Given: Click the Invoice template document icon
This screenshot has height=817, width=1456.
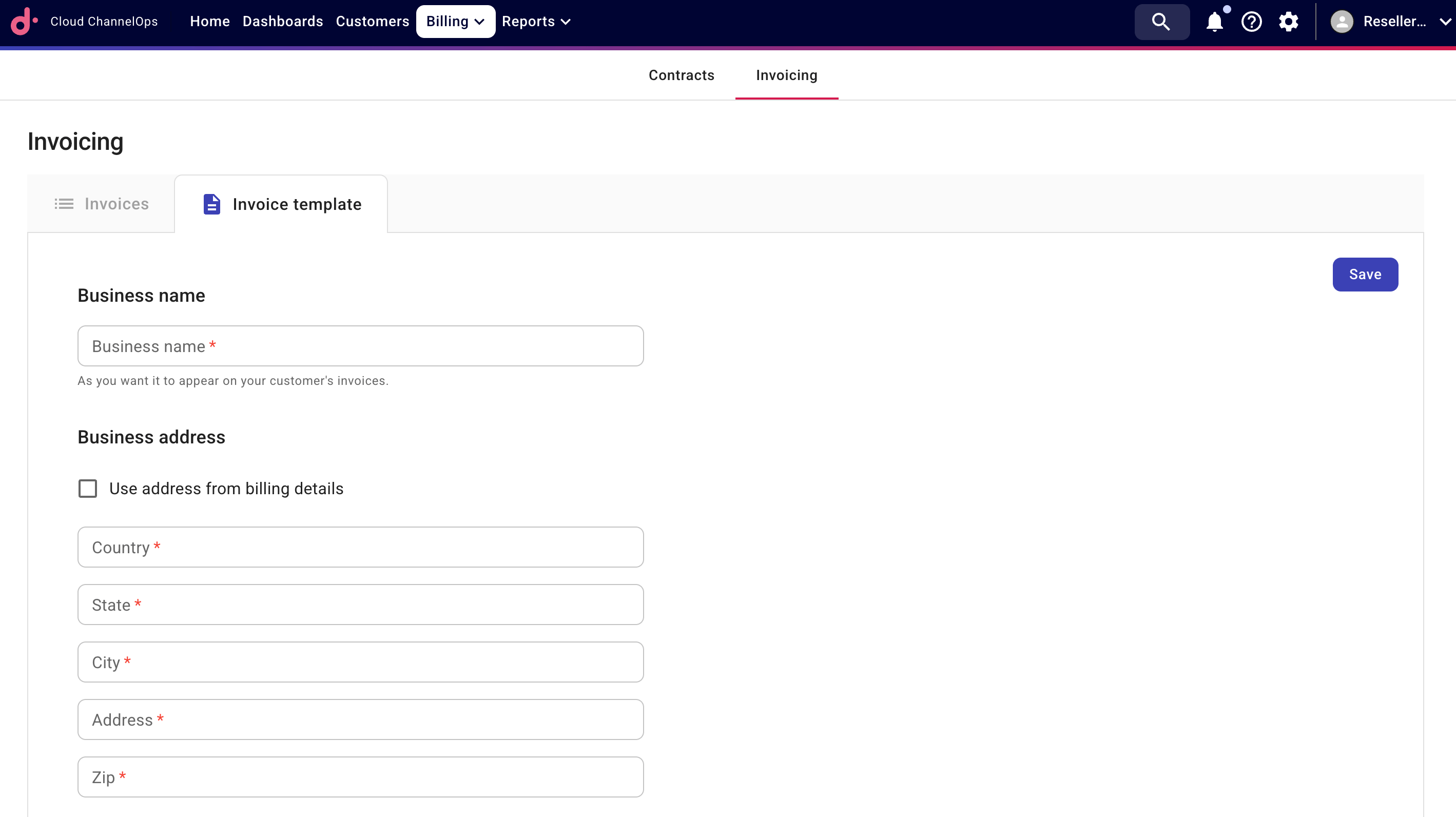Looking at the screenshot, I should (x=211, y=204).
